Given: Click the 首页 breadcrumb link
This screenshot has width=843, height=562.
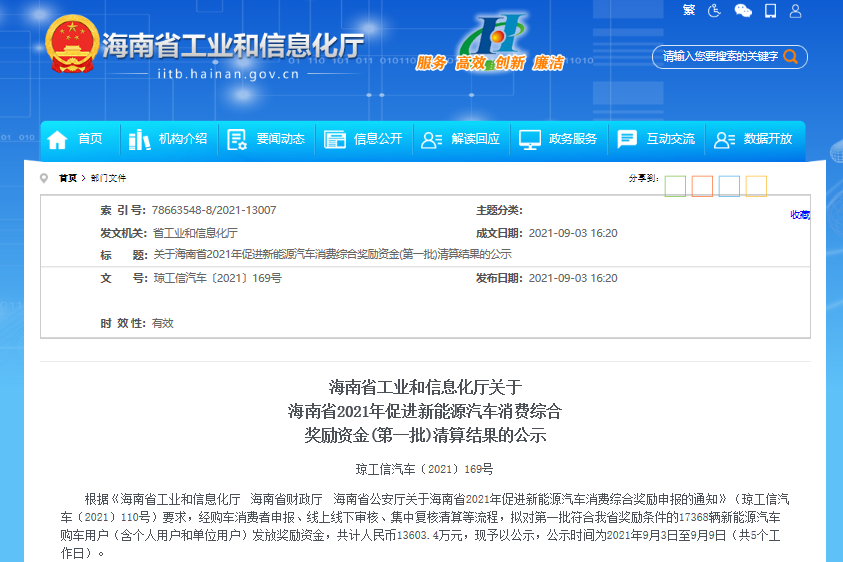Looking at the screenshot, I should (67, 178).
